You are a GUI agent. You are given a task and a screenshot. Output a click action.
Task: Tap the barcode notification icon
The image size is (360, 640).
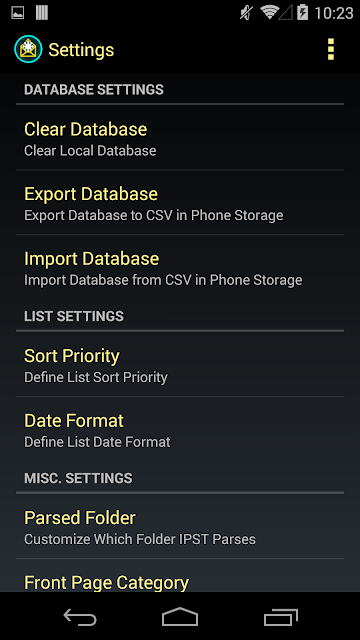[x=42, y=13]
